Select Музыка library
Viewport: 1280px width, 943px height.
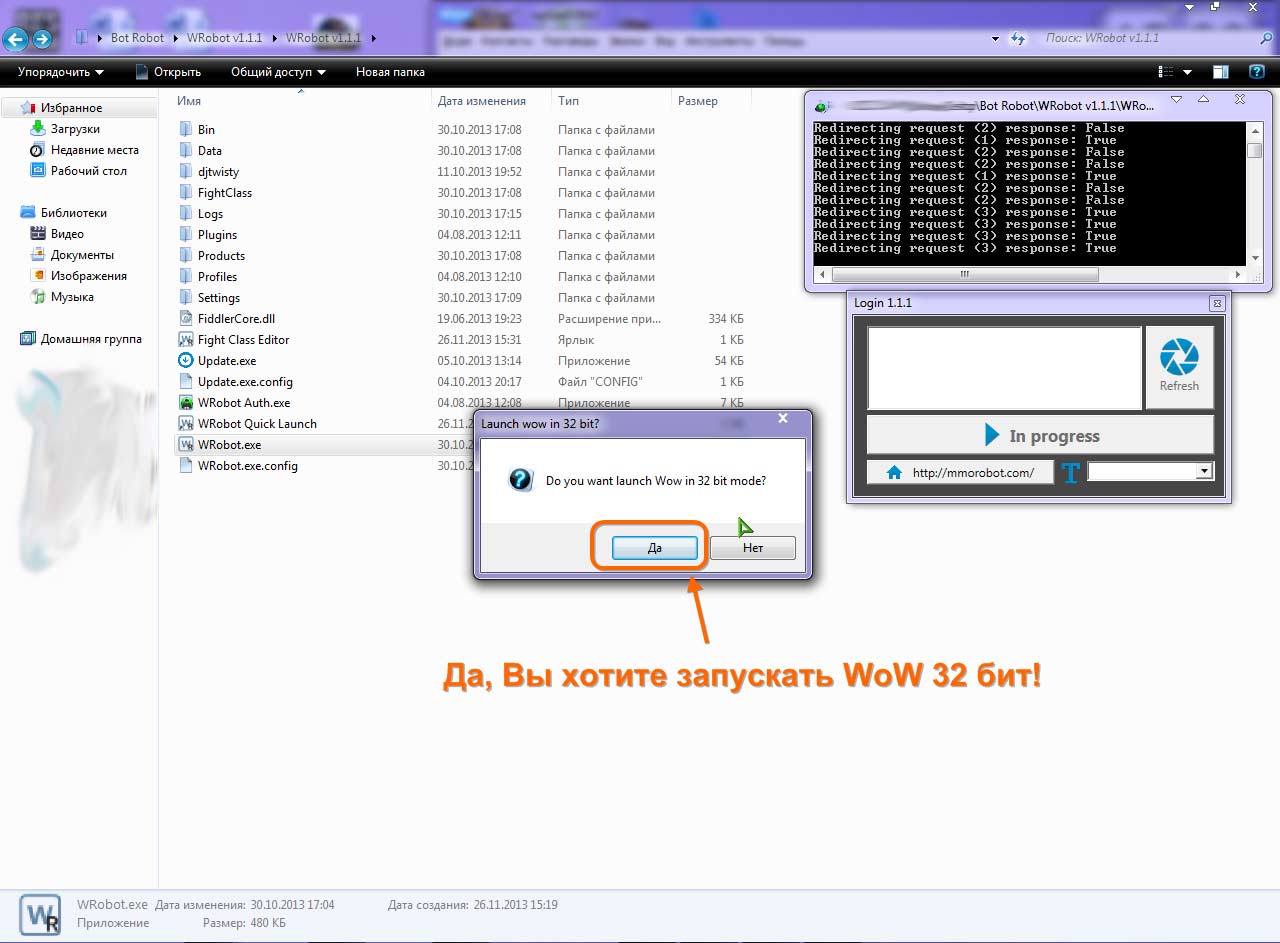click(72, 297)
